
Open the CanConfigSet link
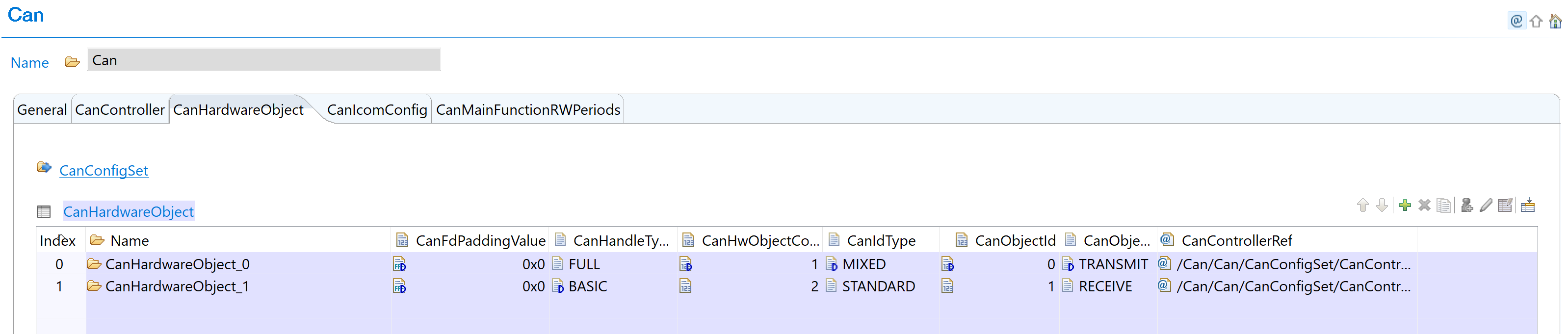coord(104,171)
